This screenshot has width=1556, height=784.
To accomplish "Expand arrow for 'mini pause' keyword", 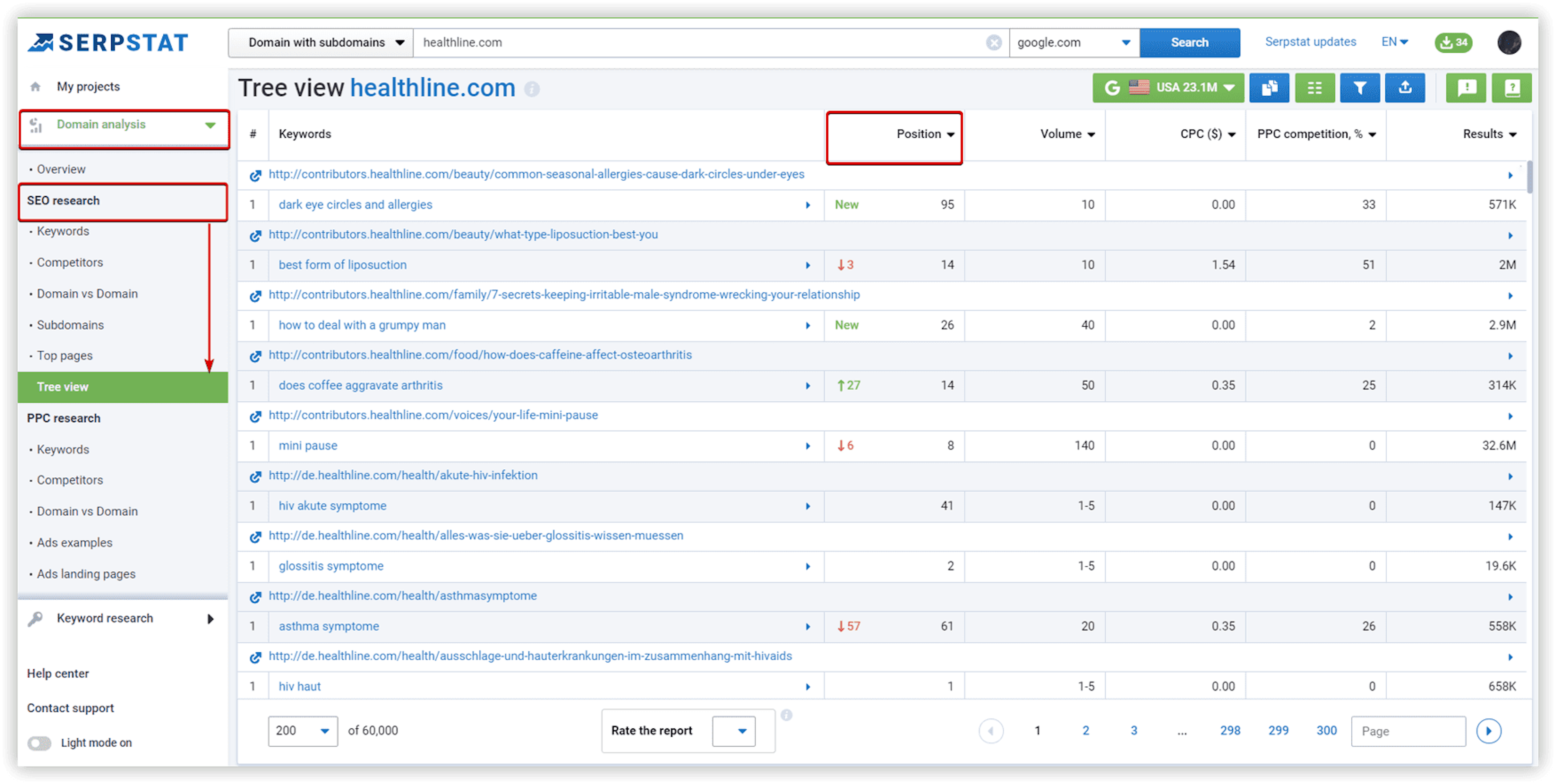I will [808, 446].
